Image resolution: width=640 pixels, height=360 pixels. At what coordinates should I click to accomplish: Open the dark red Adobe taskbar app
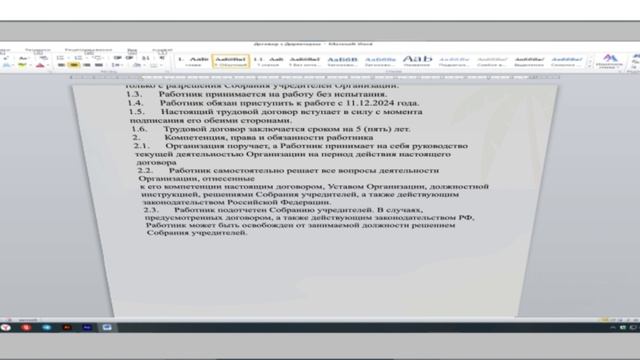coord(67,327)
